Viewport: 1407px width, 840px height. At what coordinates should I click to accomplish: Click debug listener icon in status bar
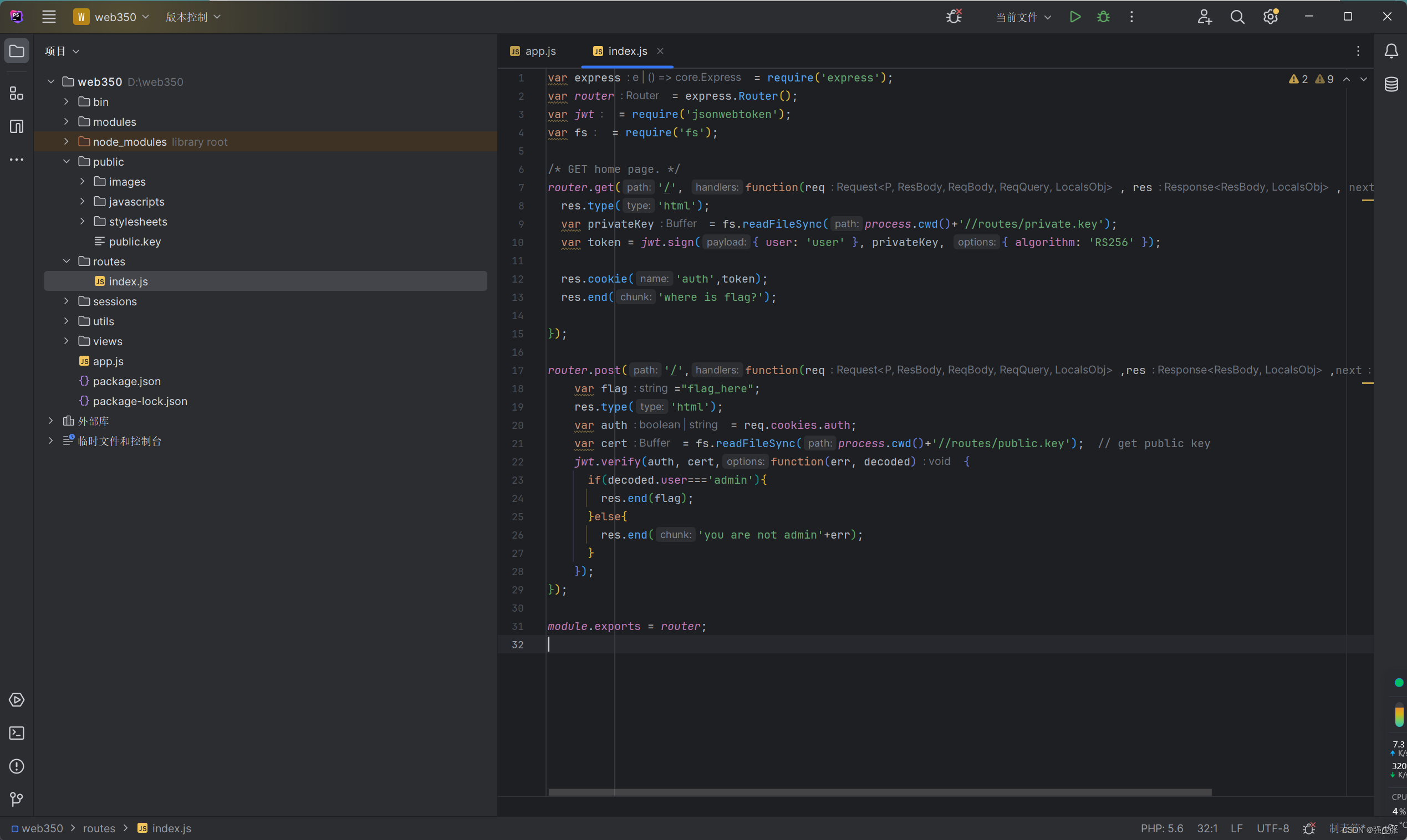[1309, 828]
